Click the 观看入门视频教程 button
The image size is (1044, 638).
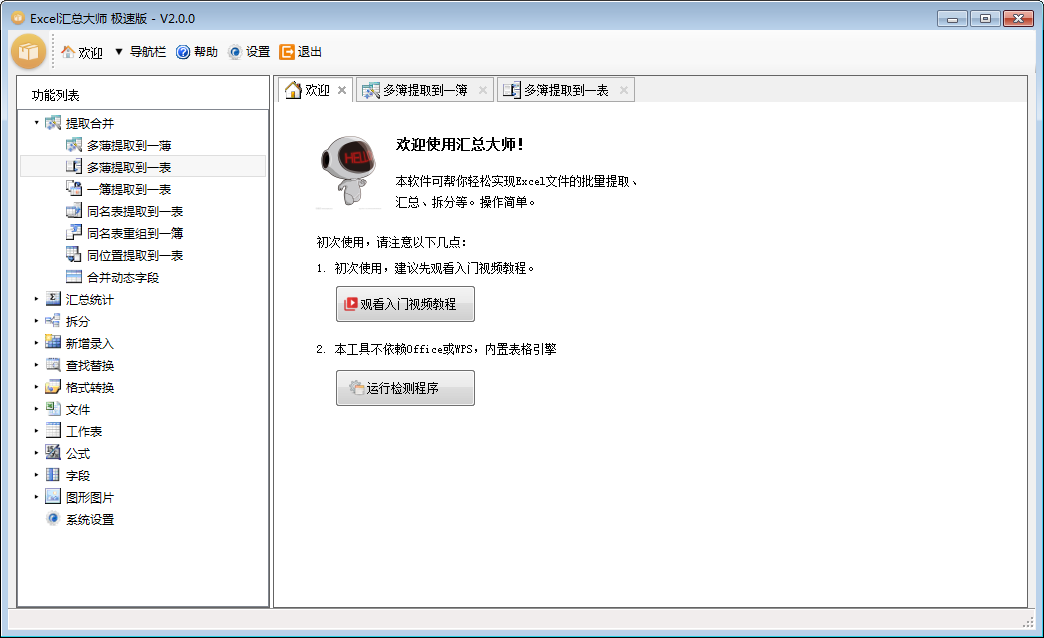point(404,304)
